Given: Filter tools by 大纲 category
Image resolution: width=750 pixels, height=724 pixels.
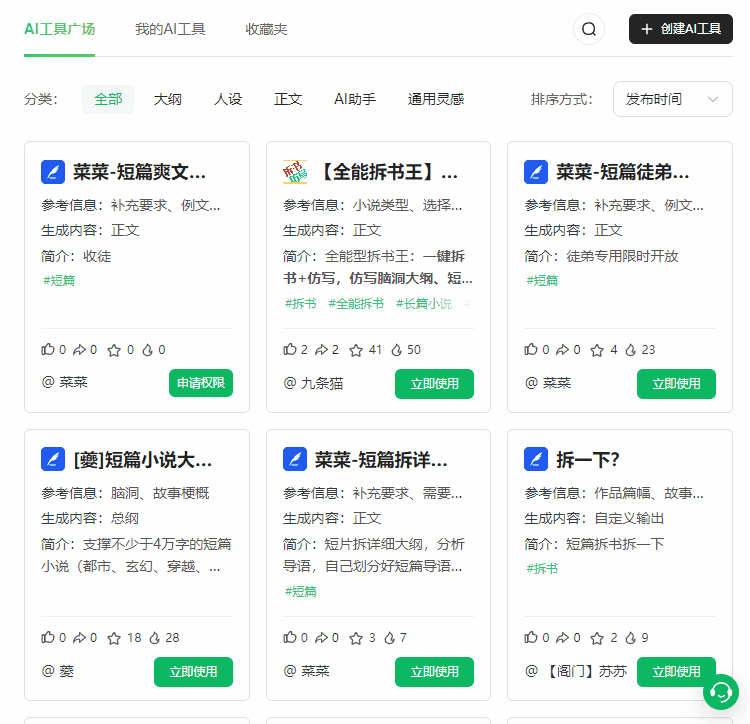Looking at the screenshot, I should (x=167, y=99).
